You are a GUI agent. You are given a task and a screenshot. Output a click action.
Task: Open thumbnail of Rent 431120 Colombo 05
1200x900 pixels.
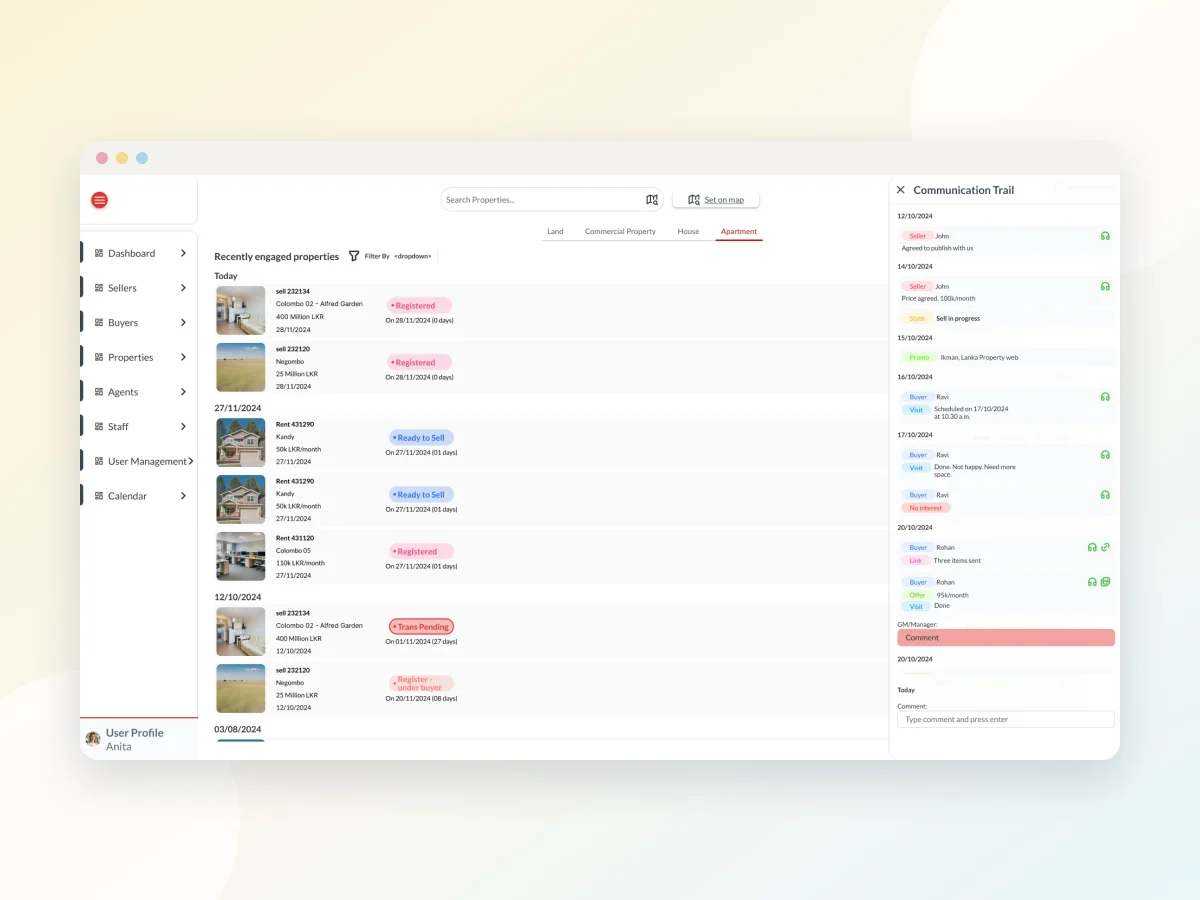241,557
